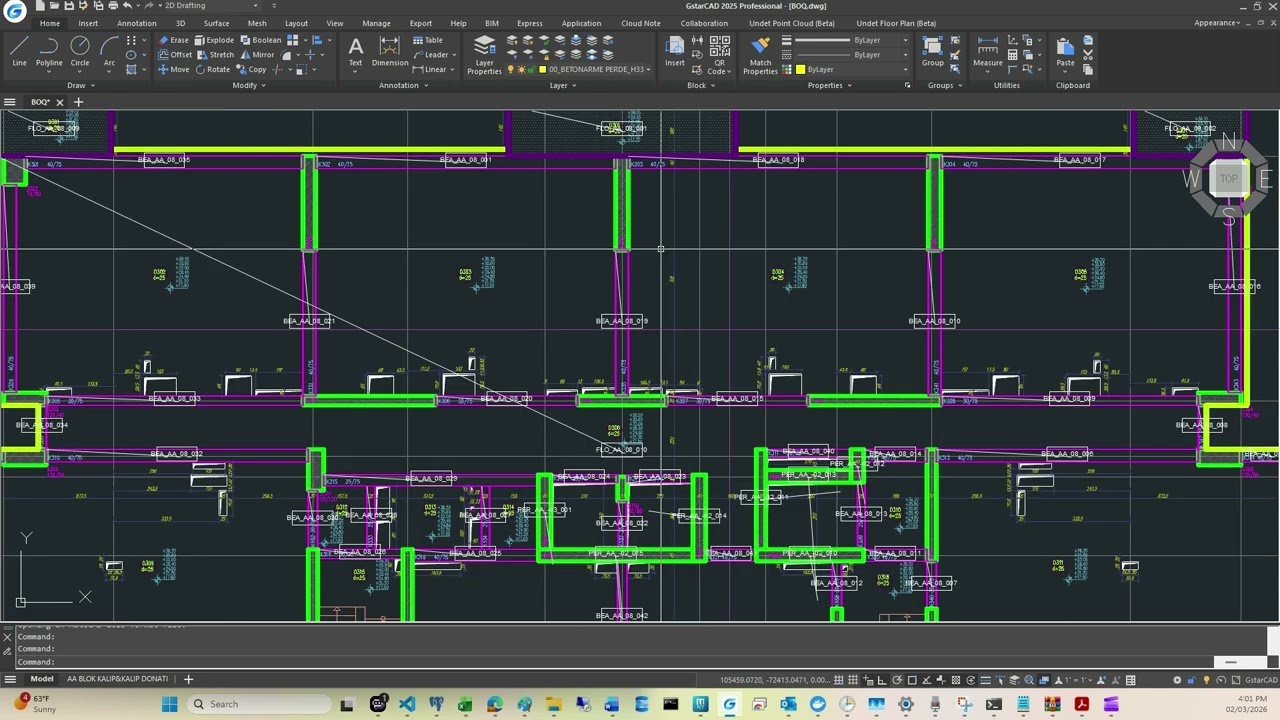The image size is (1280, 720).
Task: Open the Insert ribbon tab
Action: 88,23
